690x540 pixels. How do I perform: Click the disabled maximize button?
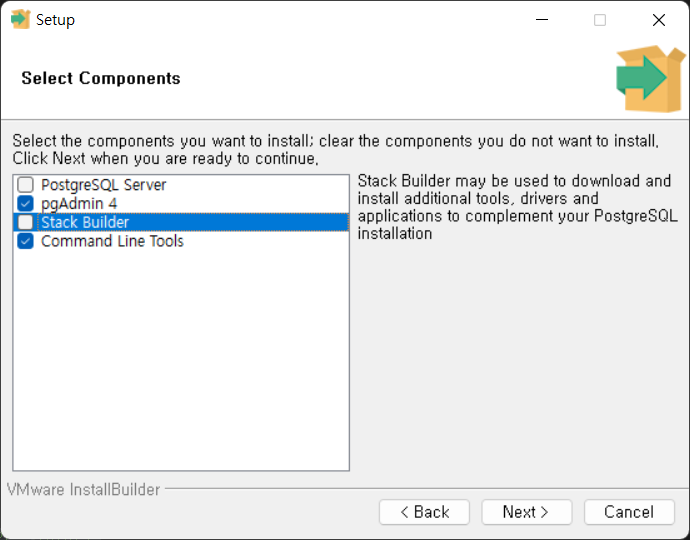click(x=600, y=20)
